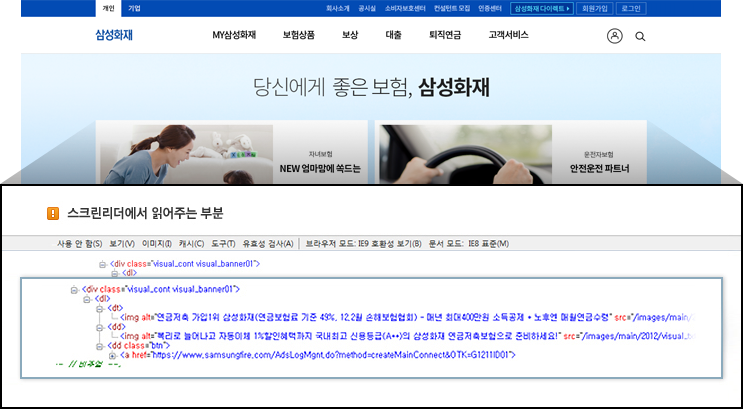Click the 당신에게 좋은 보험, 삼성화재 headline
Viewport: 743px width, 409px height.
click(371, 88)
